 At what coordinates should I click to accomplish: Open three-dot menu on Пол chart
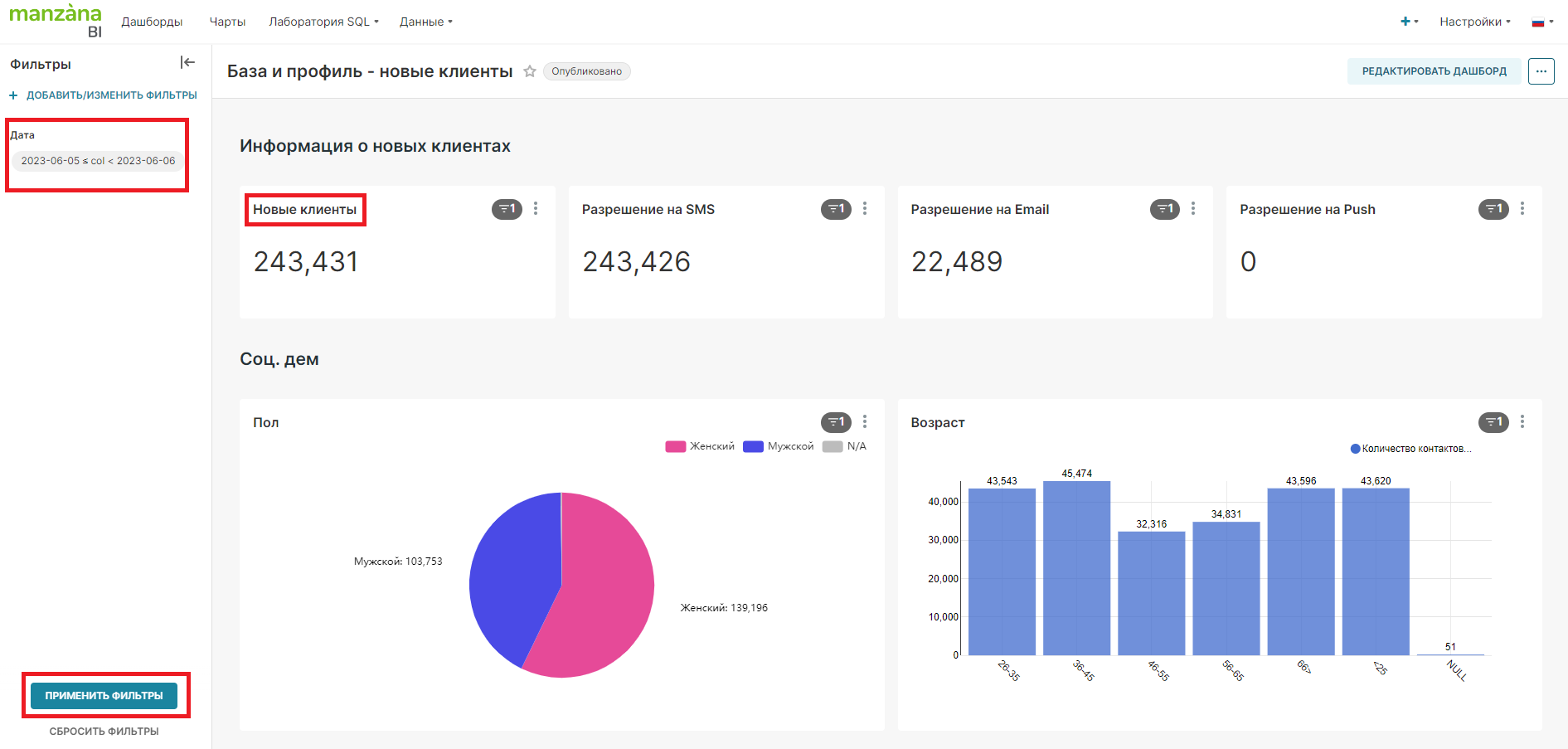click(x=865, y=422)
